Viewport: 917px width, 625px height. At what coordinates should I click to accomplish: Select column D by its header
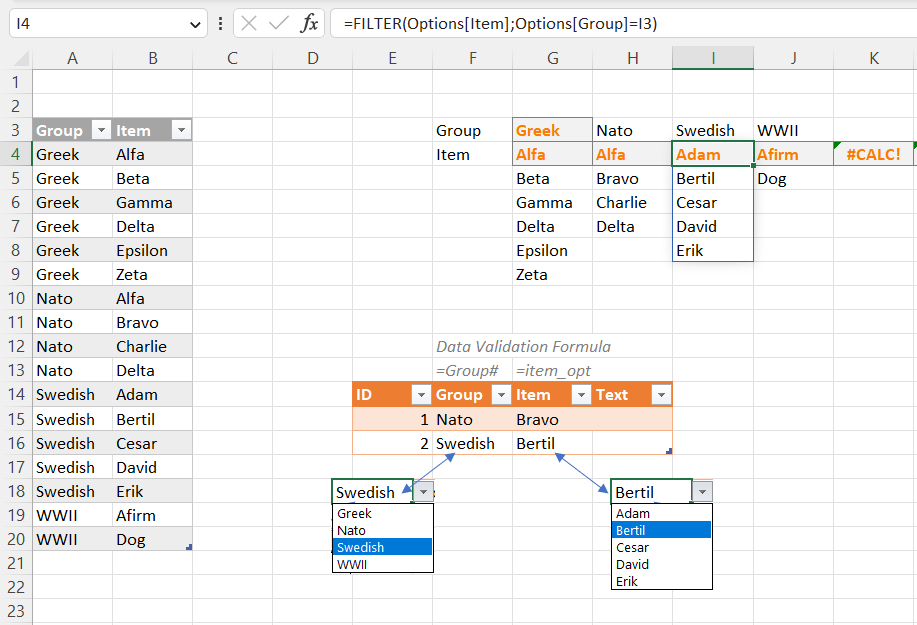click(x=313, y=58)
